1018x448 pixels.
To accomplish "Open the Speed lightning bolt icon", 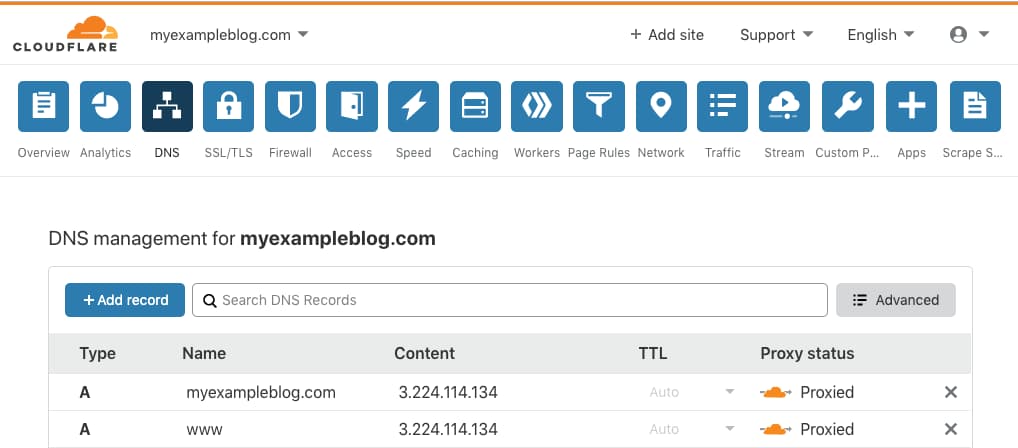I will tap(414, 106).
